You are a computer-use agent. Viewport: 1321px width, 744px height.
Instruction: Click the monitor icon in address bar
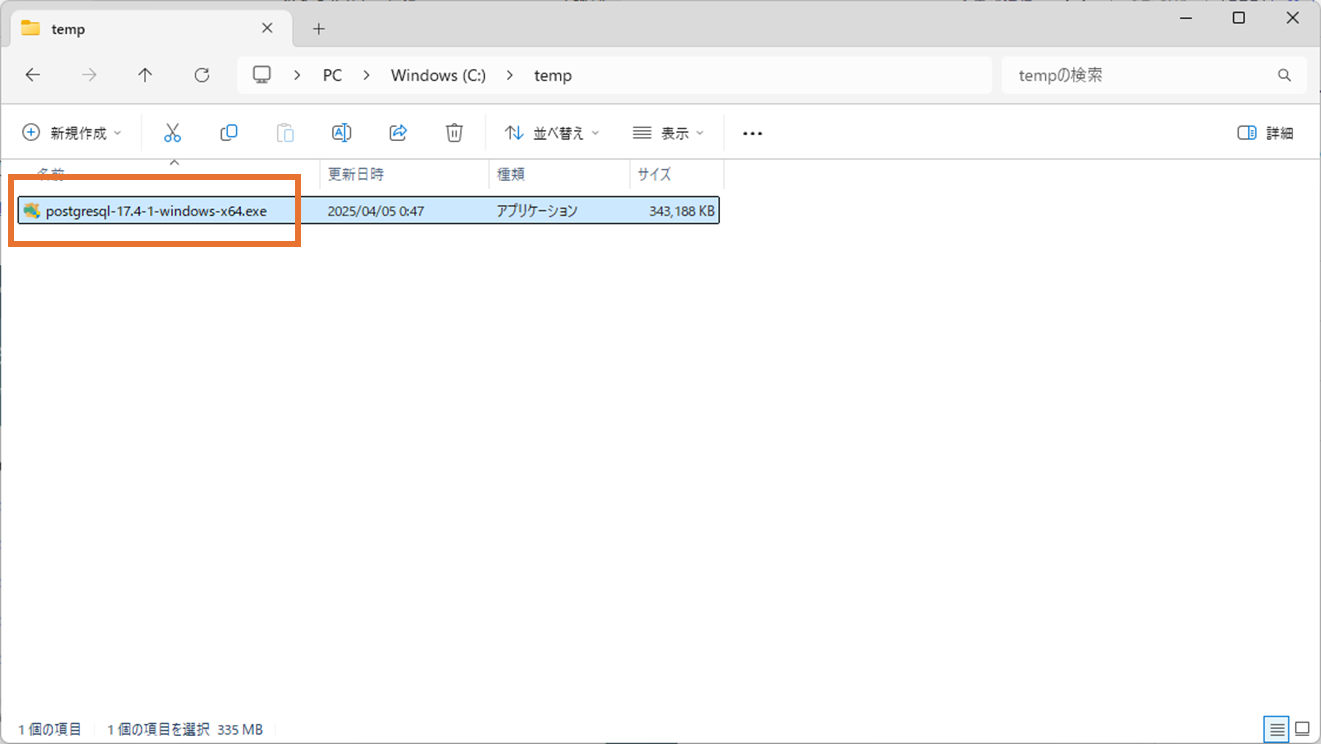coord(262,75)
